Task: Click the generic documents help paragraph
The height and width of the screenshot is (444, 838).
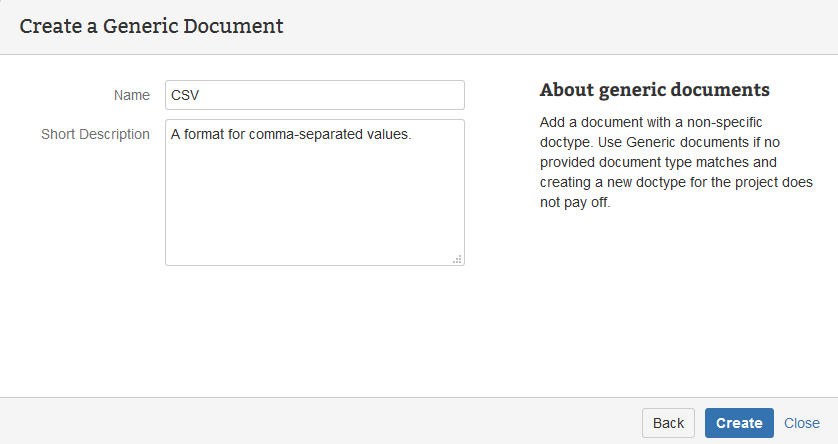Action: (676, 161)
